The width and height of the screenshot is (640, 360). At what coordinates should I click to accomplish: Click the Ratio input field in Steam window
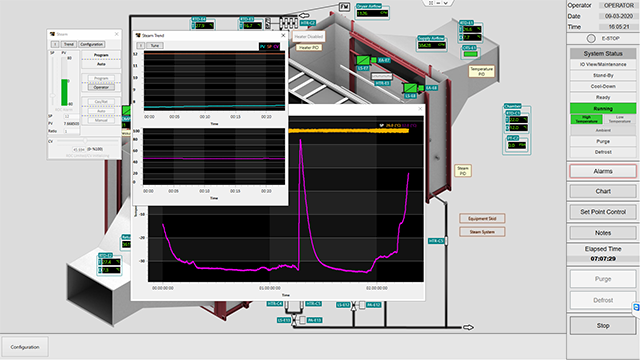coord(71,131)
